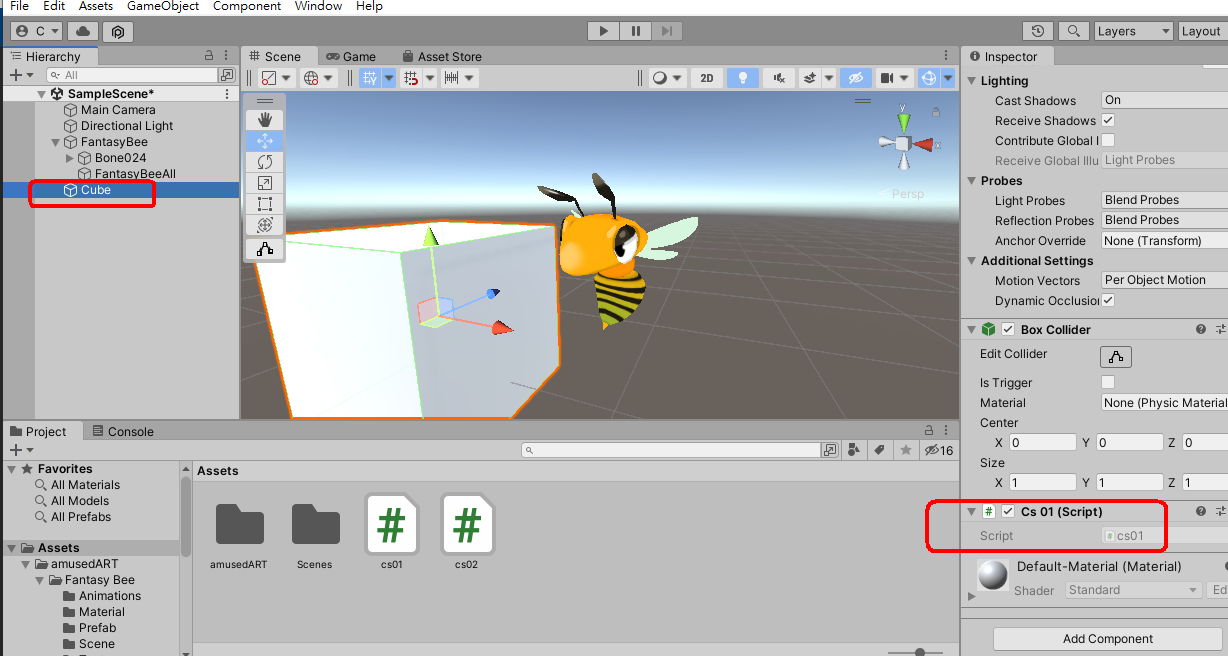The height and width of the screenshot is (656, 1228).
Task: Click the scene orientation gizmo cube
Action: pos(903,143)
